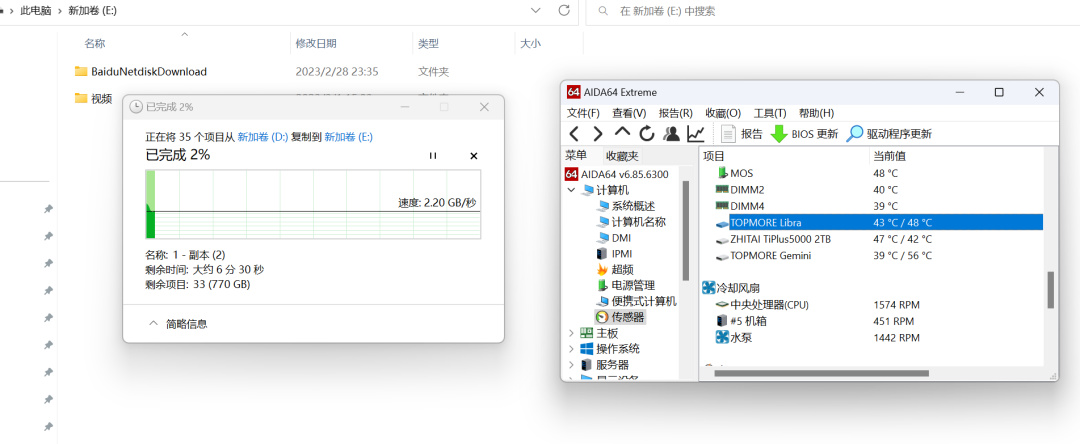Click the 报告 toolbar button in AIDA64
The width and height of the screenshot is (1080, 444).
742,134
